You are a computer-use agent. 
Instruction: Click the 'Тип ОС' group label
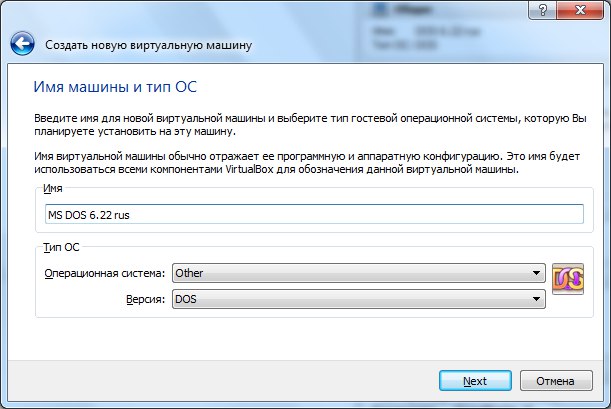[x=61, y=247]
